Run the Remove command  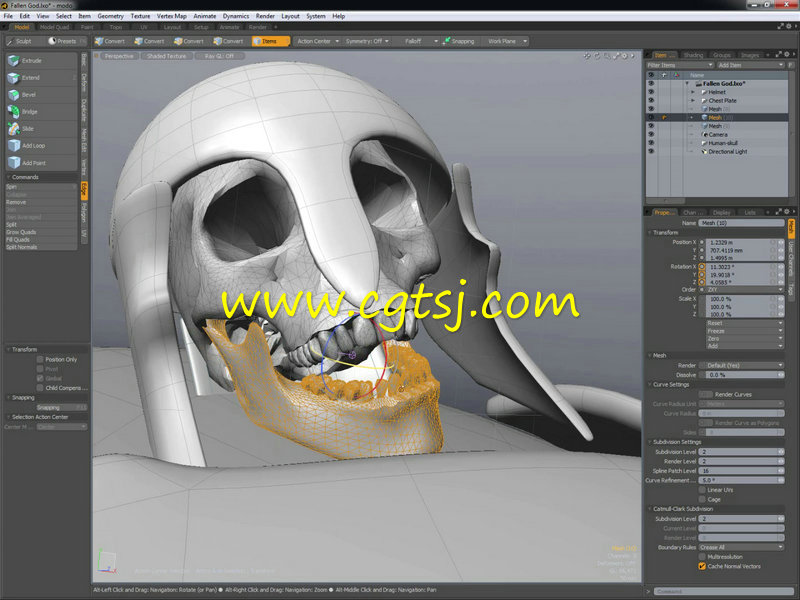[x=41, y=202]
